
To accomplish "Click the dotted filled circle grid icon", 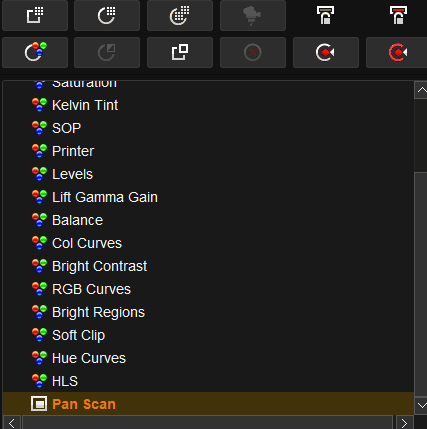I will [180, 15].
